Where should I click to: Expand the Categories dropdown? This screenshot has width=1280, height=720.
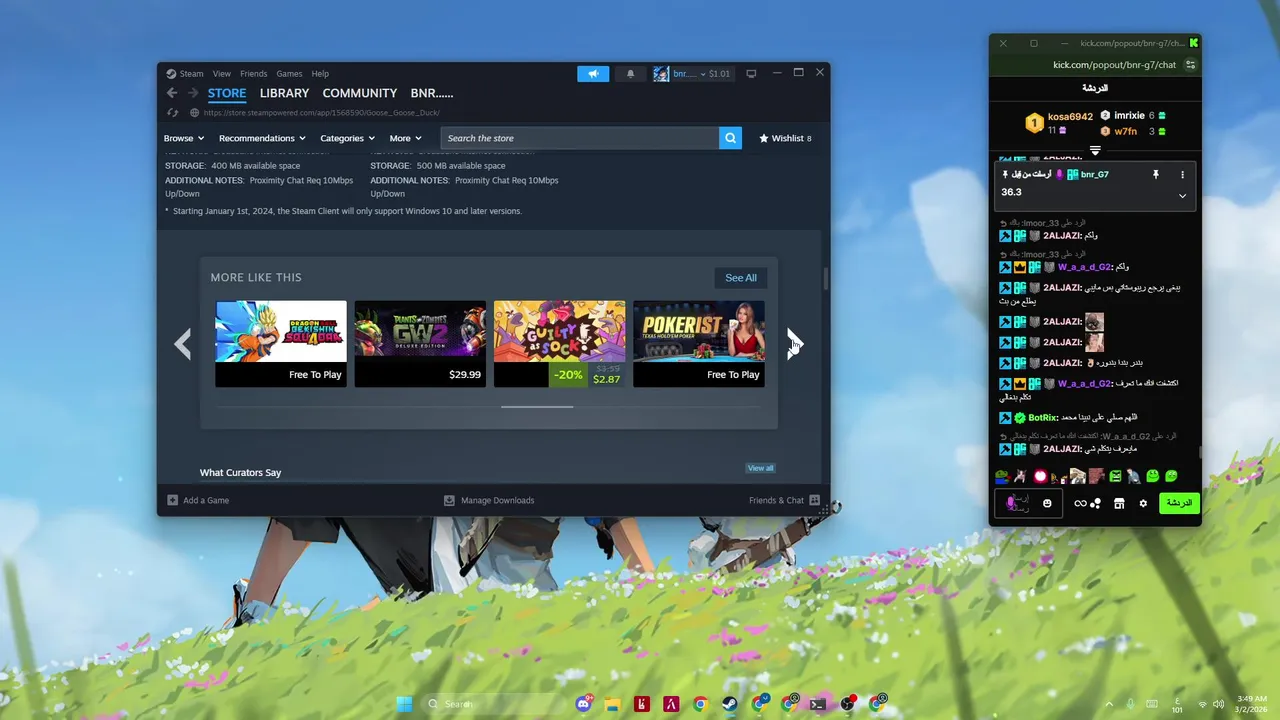[347, 138]
